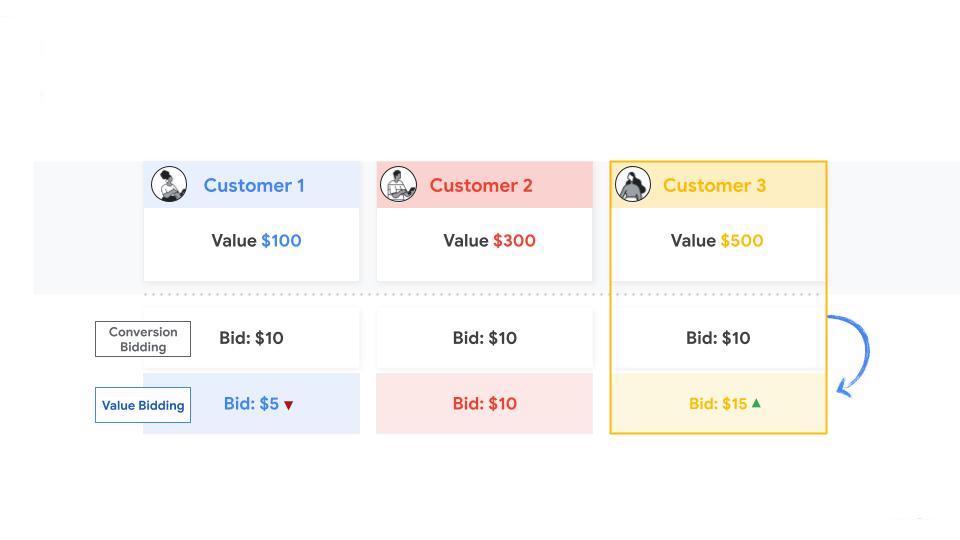The image size is (960, 540).
Task: Click the Customer 1 header
Action: pyautogui.click(x=254, y=185)
